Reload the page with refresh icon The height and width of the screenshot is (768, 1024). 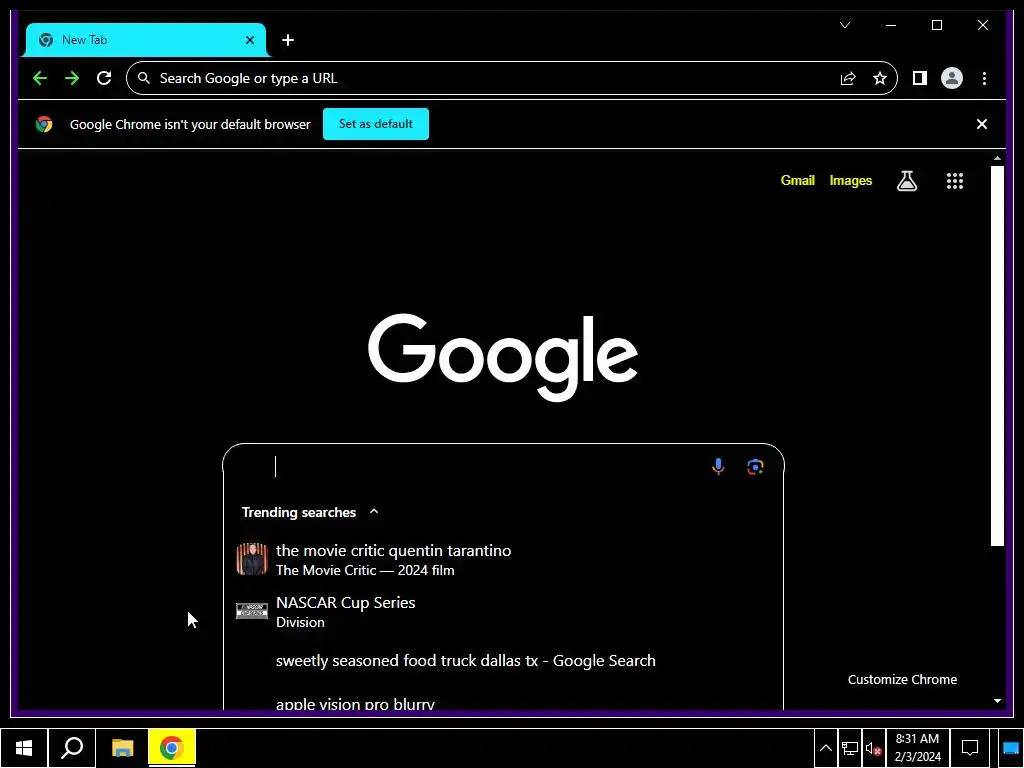click(x=104, y=78)
